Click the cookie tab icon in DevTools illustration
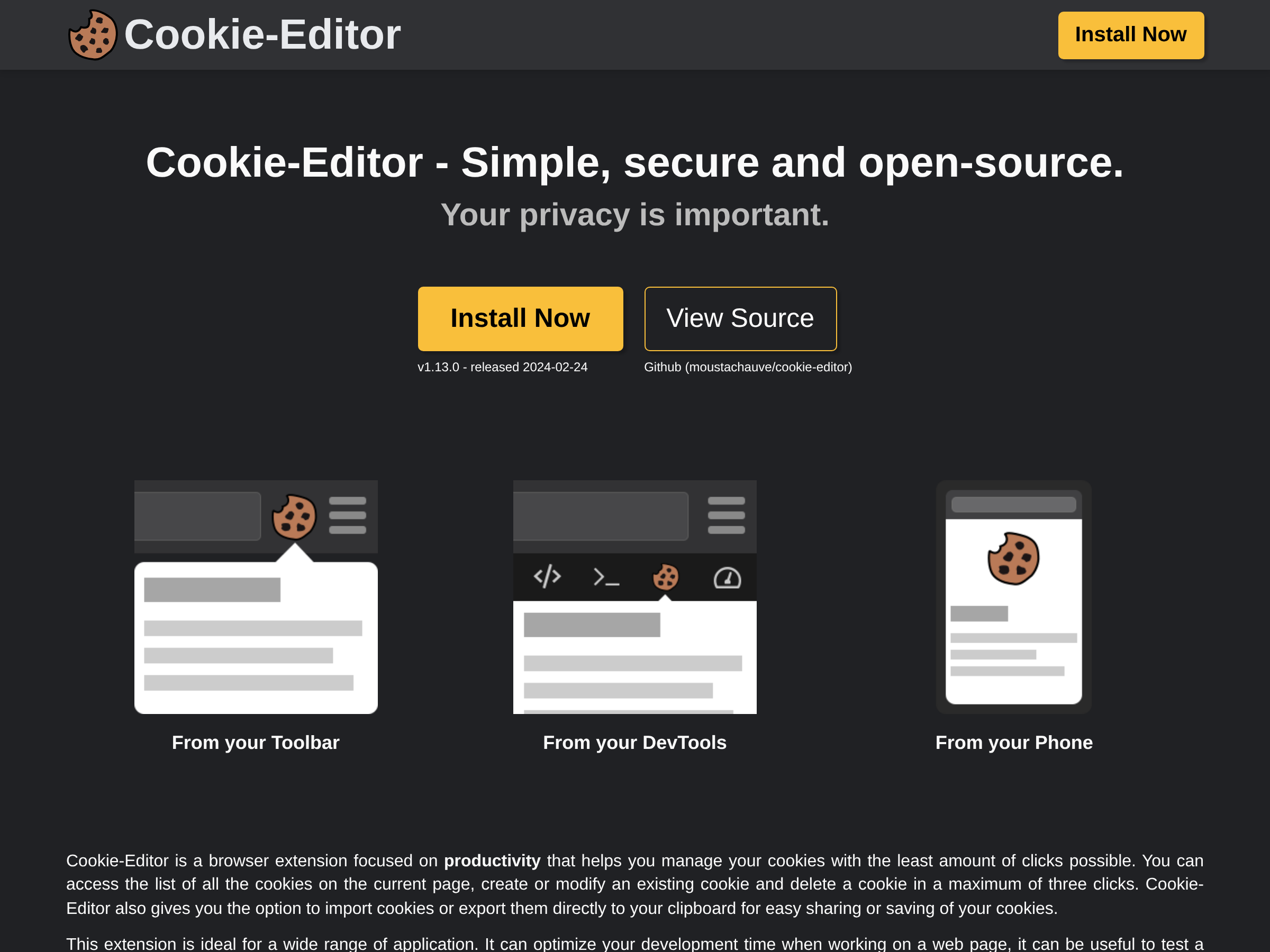 pyautogui.click(x=666, y=578)
